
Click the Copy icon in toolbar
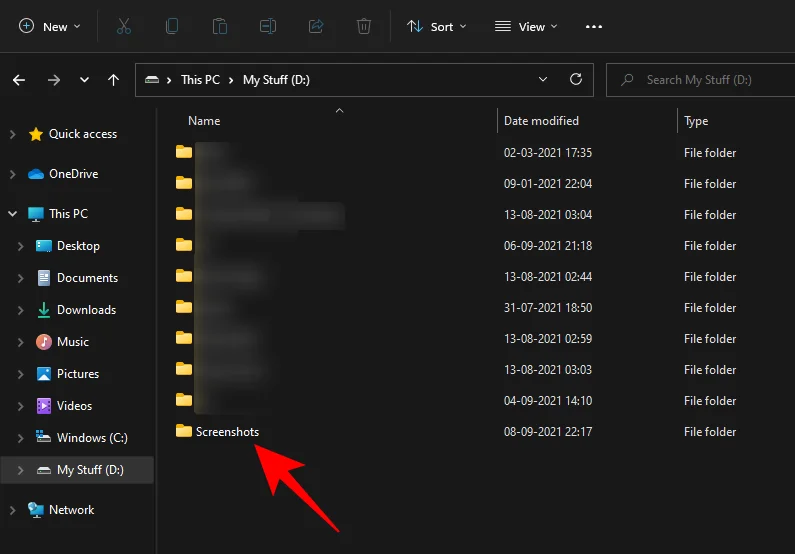pos(172,26)
